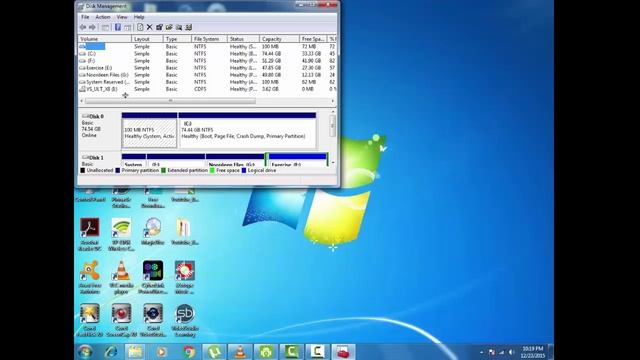This screenshot has height=360, width=640.
Task: Sort by the Capacity column header
Action: click(x=279, y=39)
